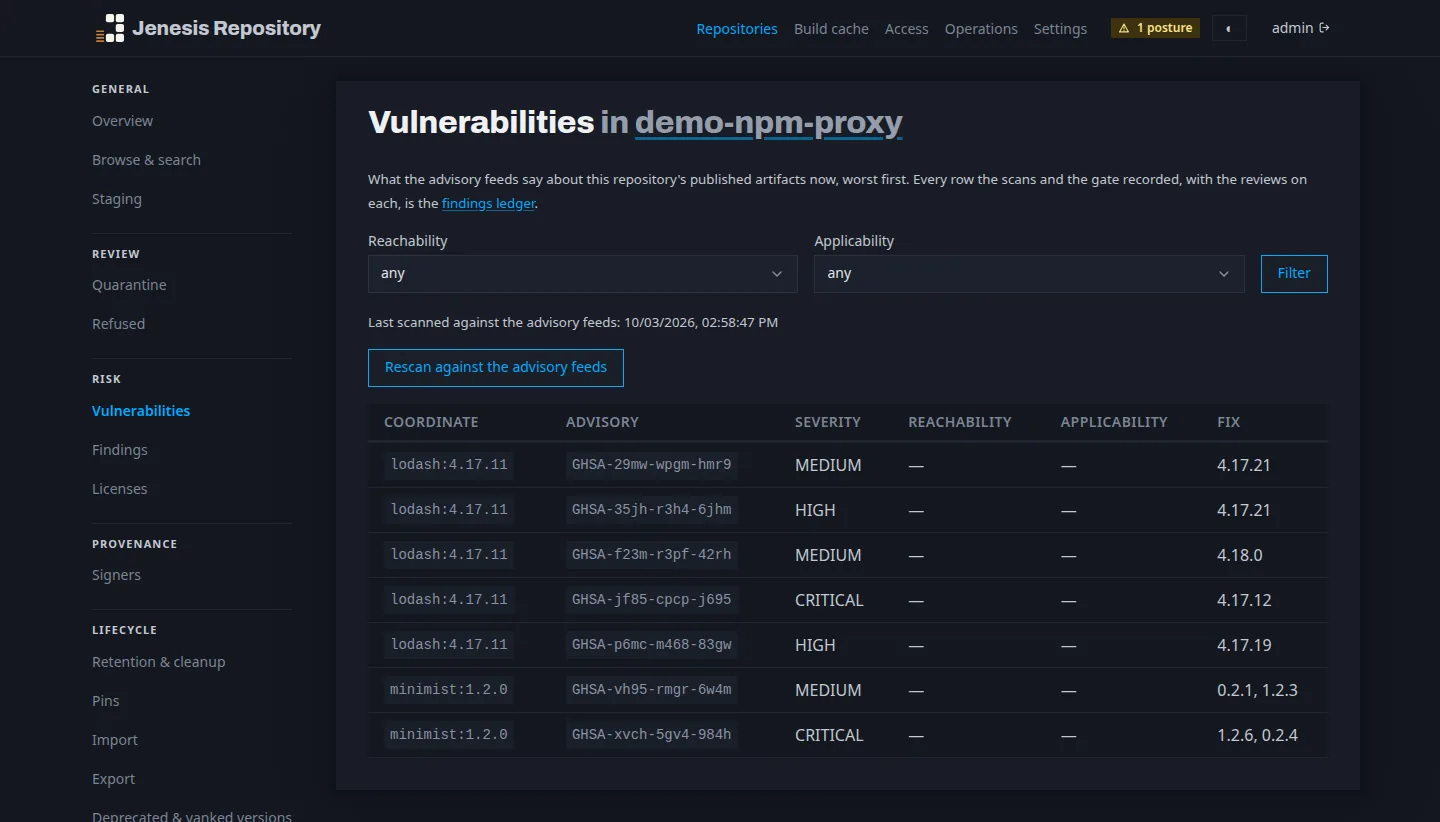Open the Refused review page
Viewport: 1440px width, 822px height.
click(x=118, y=324)
